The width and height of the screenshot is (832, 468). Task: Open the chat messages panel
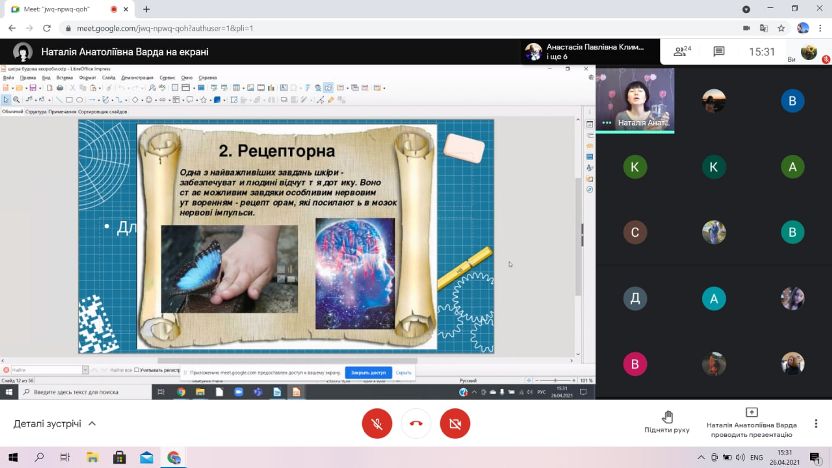tap(718, 51)
